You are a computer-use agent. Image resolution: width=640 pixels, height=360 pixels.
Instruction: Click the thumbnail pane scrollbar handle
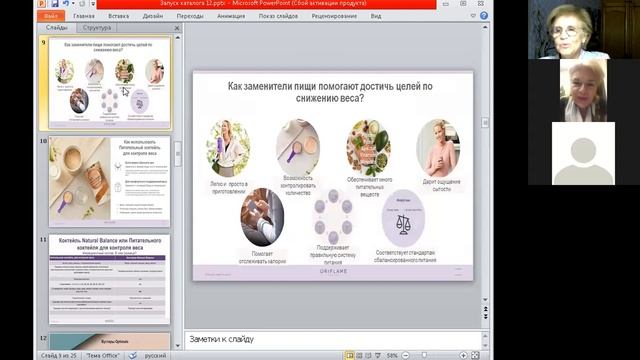pyautogui.click(x=178, y=154)
